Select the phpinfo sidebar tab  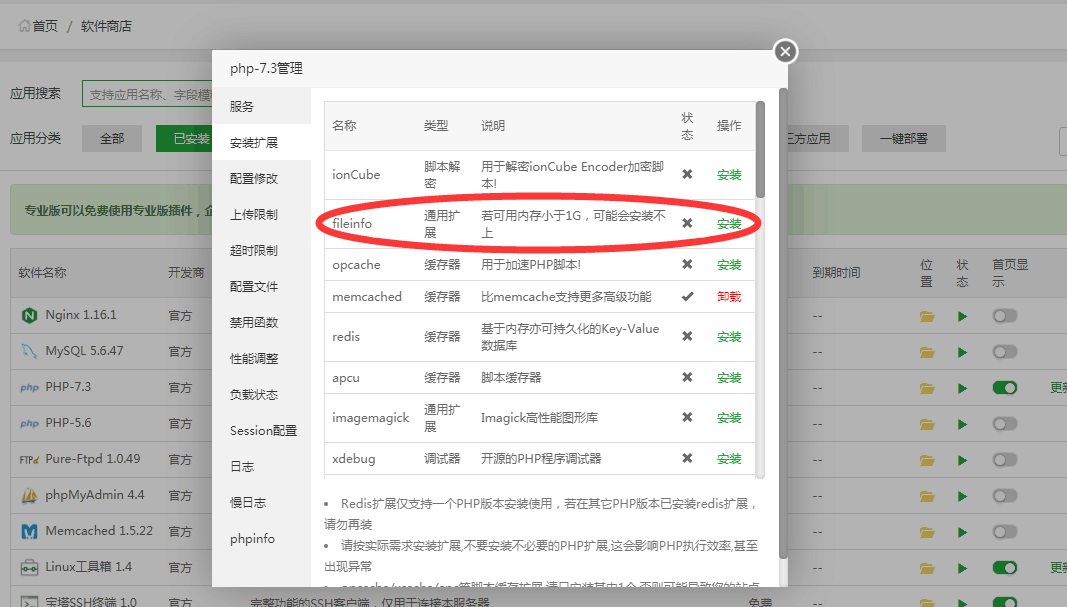252,539
